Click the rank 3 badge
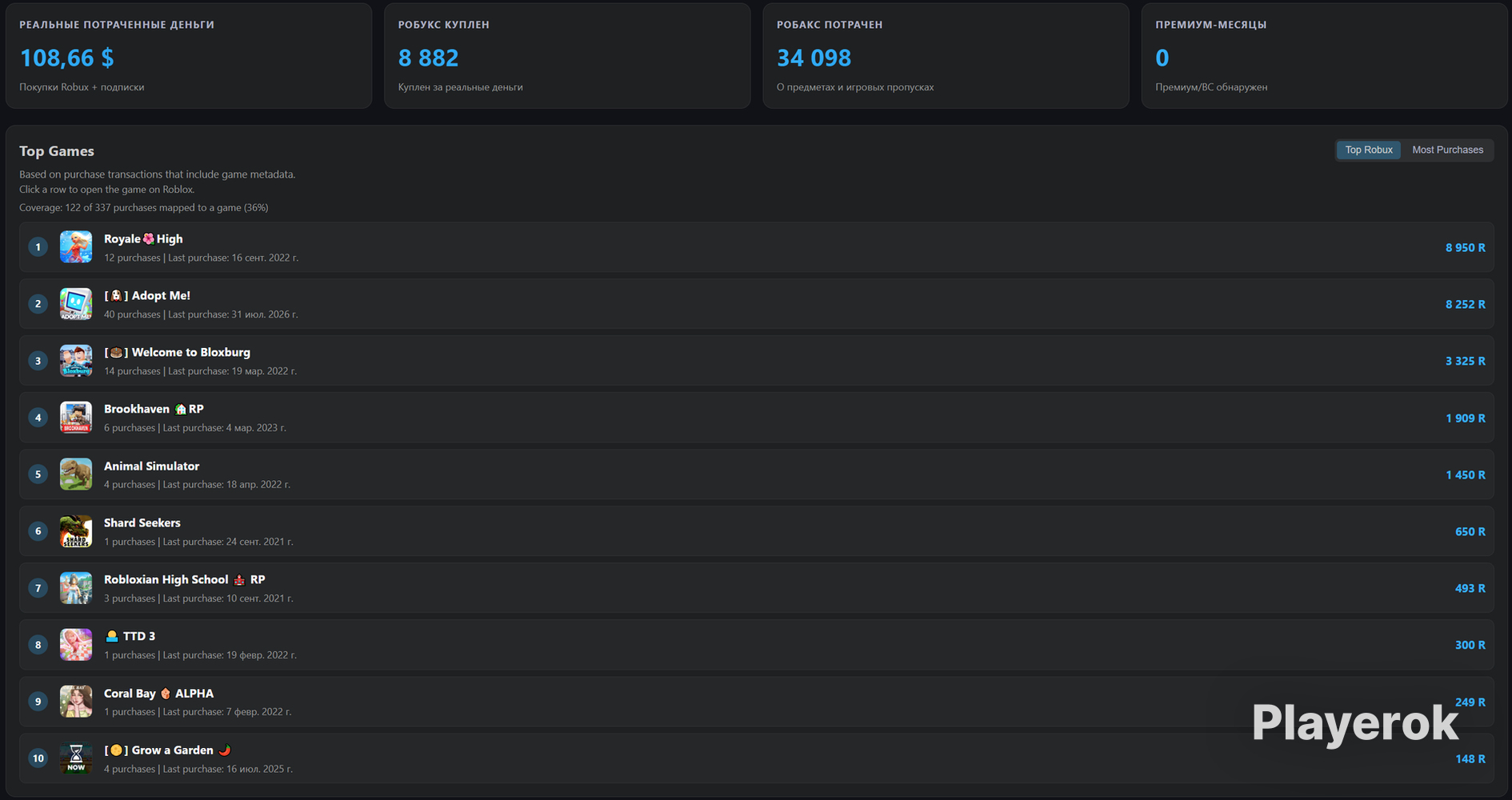This screenshot has height=800, width=1512. (x=38, y=361)
